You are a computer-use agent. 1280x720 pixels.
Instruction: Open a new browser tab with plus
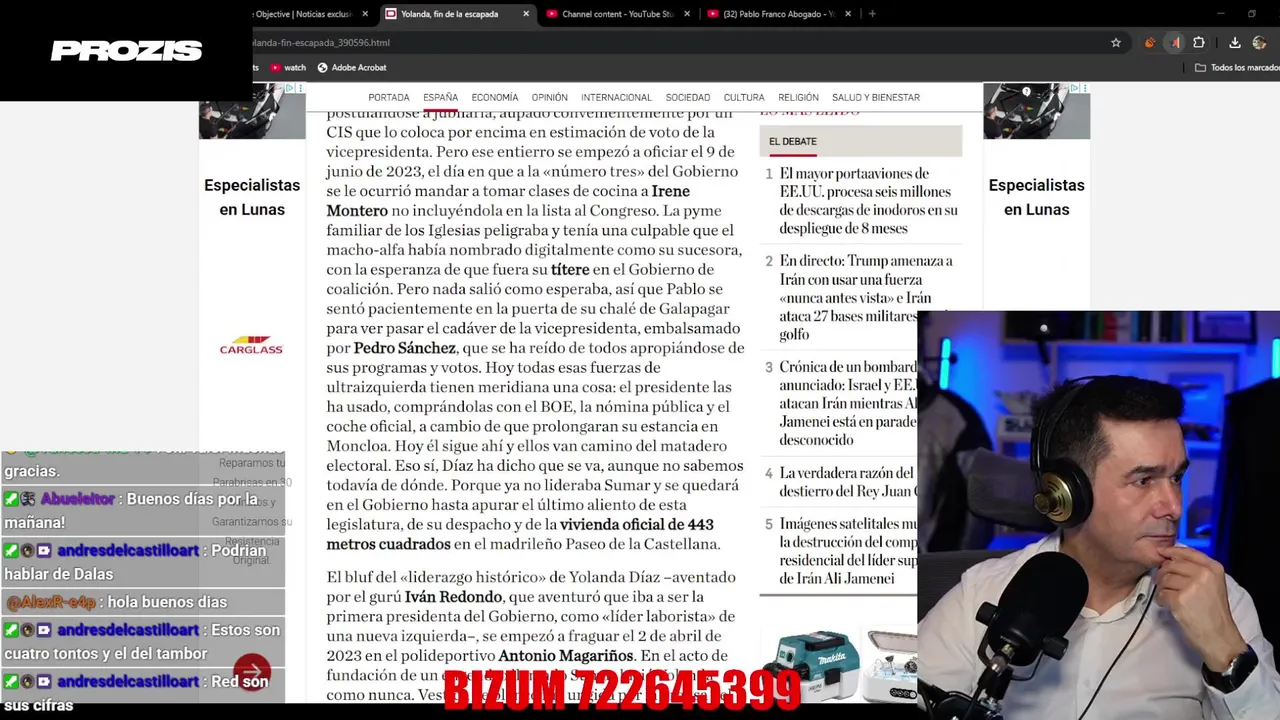tap(872, 14)
